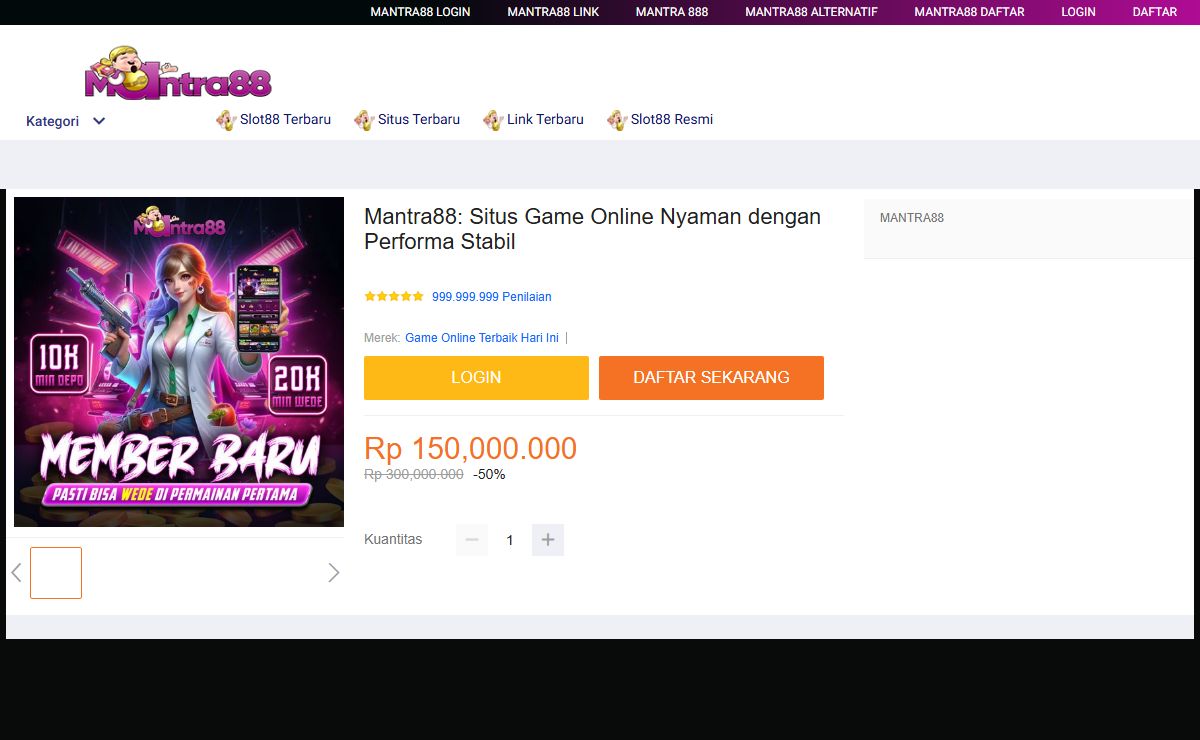
Task: Open the MANTRA88 LOGIN top link
Action: (420, 12)
